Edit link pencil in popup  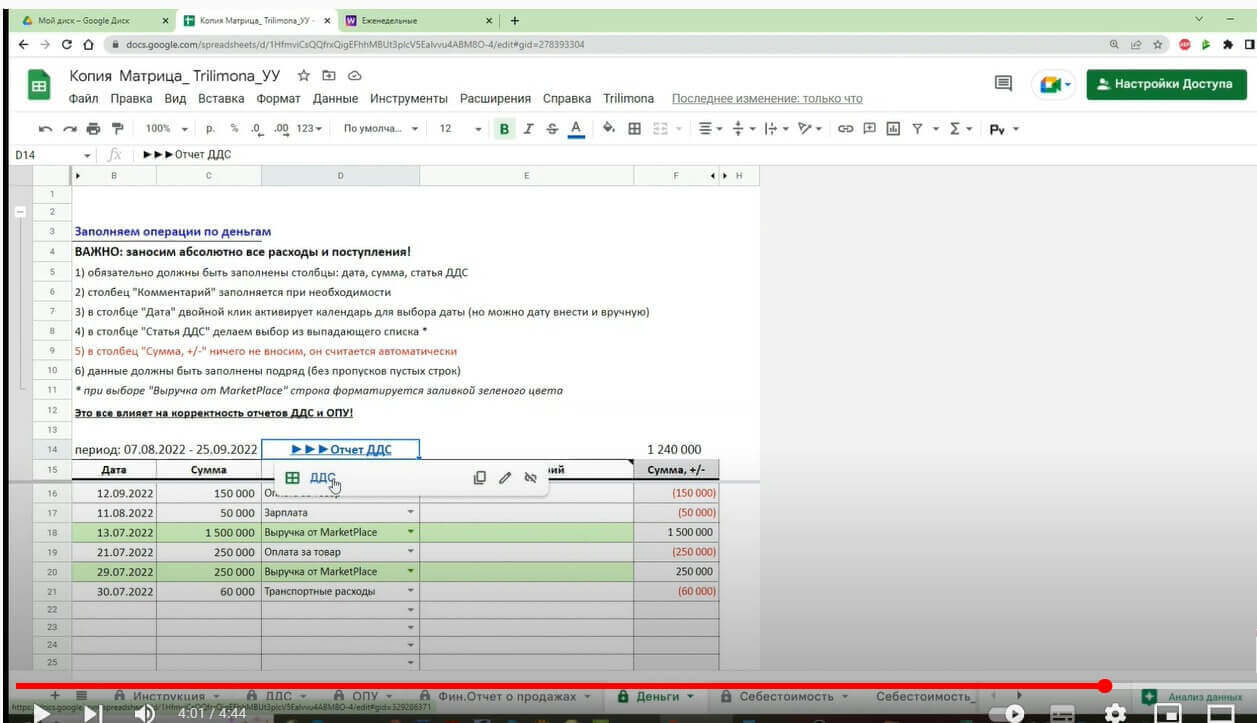click(x=505, y=478)
